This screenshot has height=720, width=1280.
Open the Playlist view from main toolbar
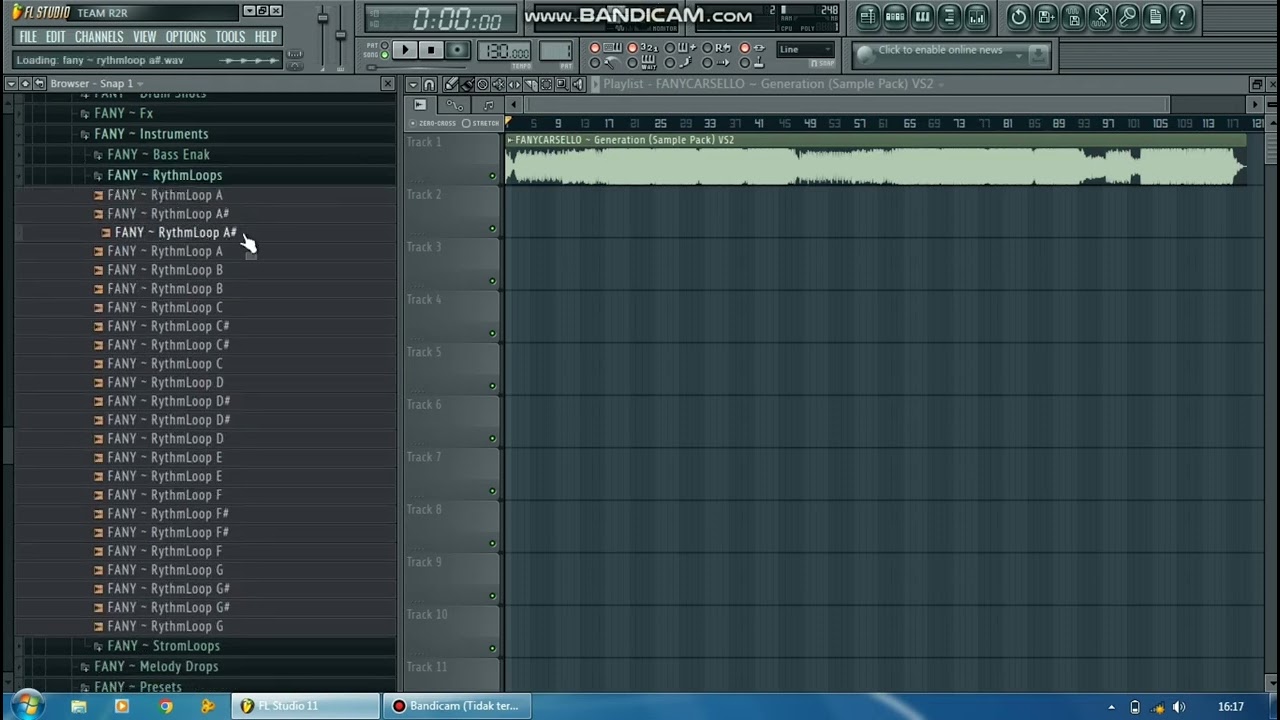(867, 16)
